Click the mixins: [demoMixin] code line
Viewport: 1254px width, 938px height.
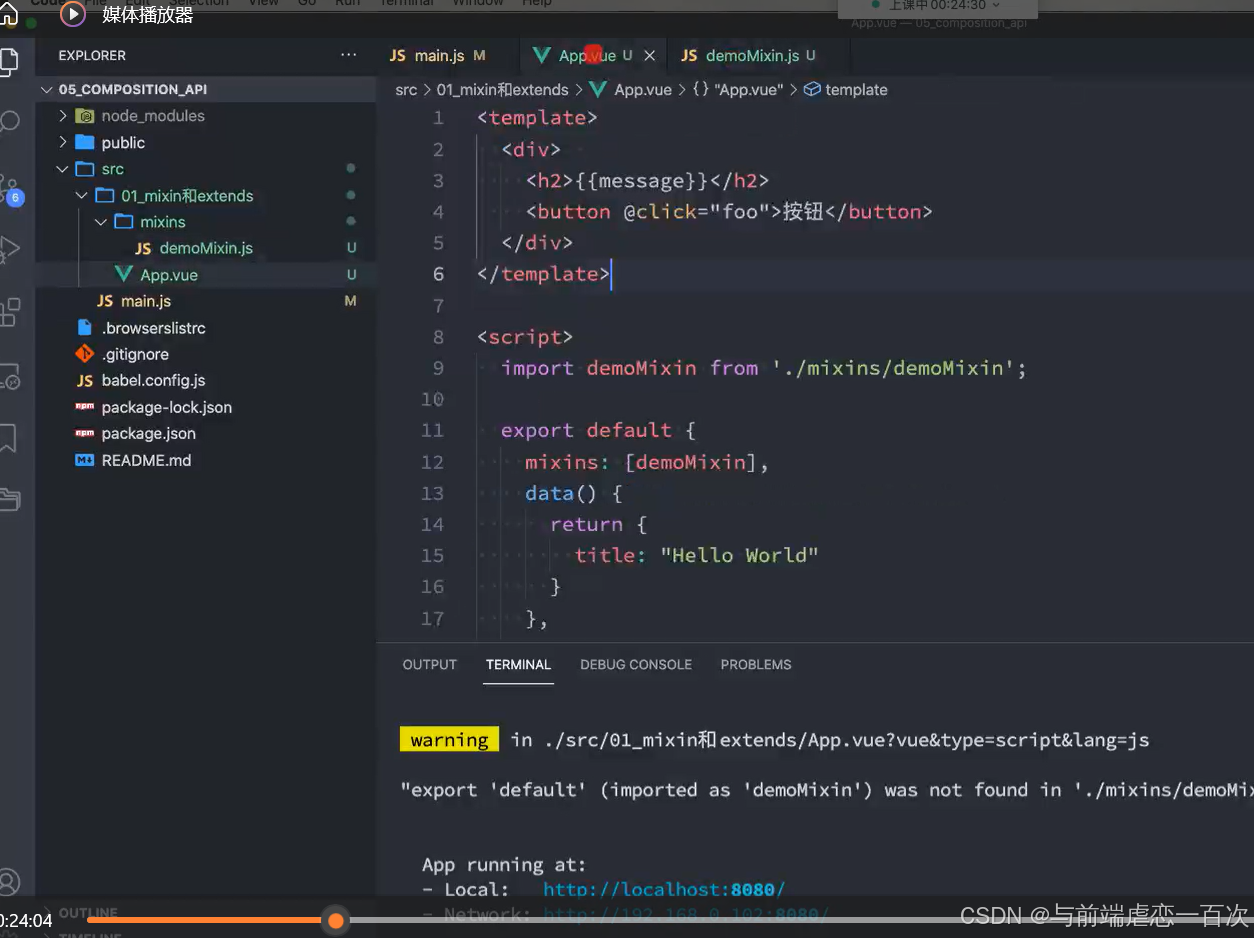[x=647, y=462]
